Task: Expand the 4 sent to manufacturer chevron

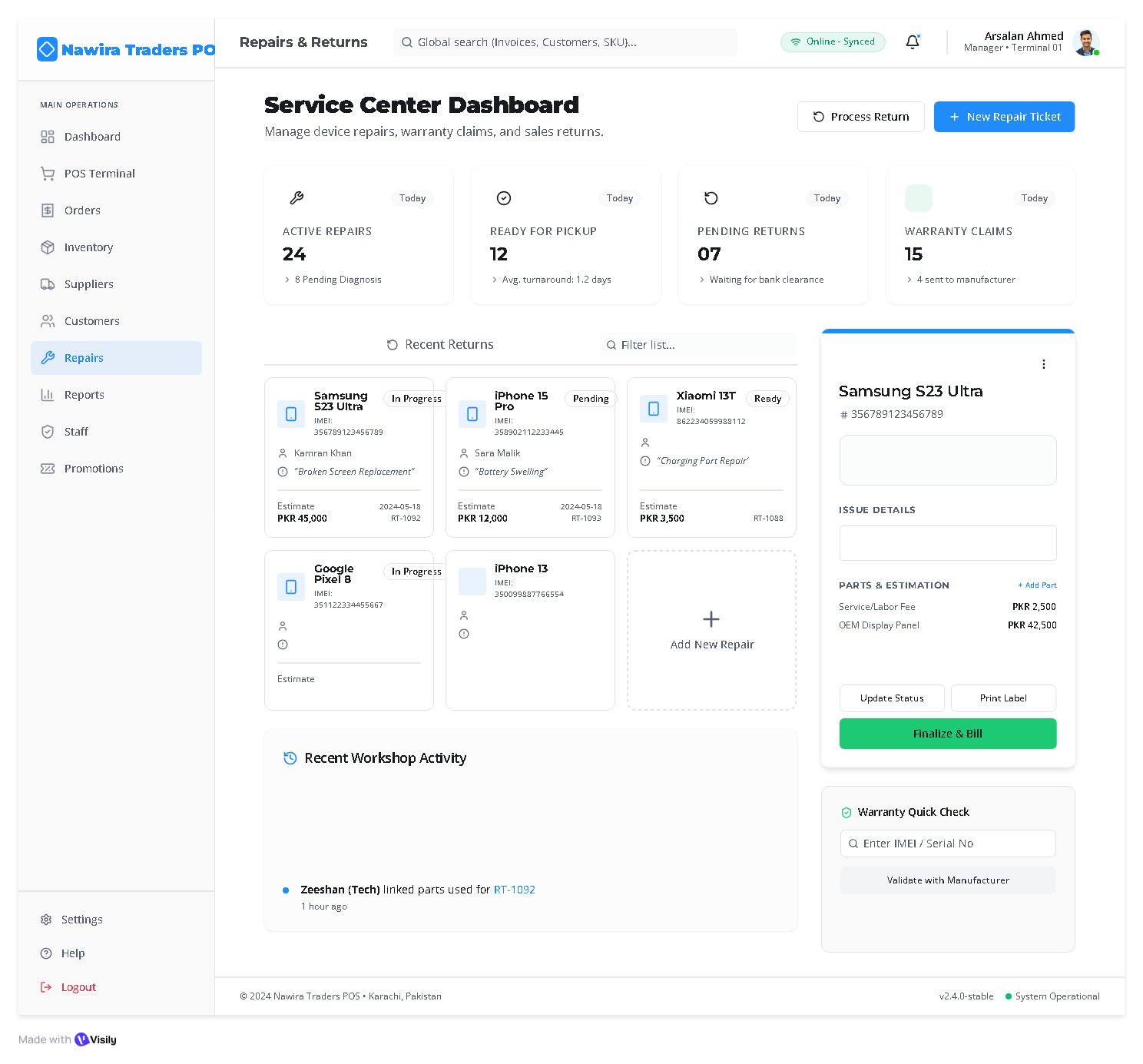Action: 909,280
